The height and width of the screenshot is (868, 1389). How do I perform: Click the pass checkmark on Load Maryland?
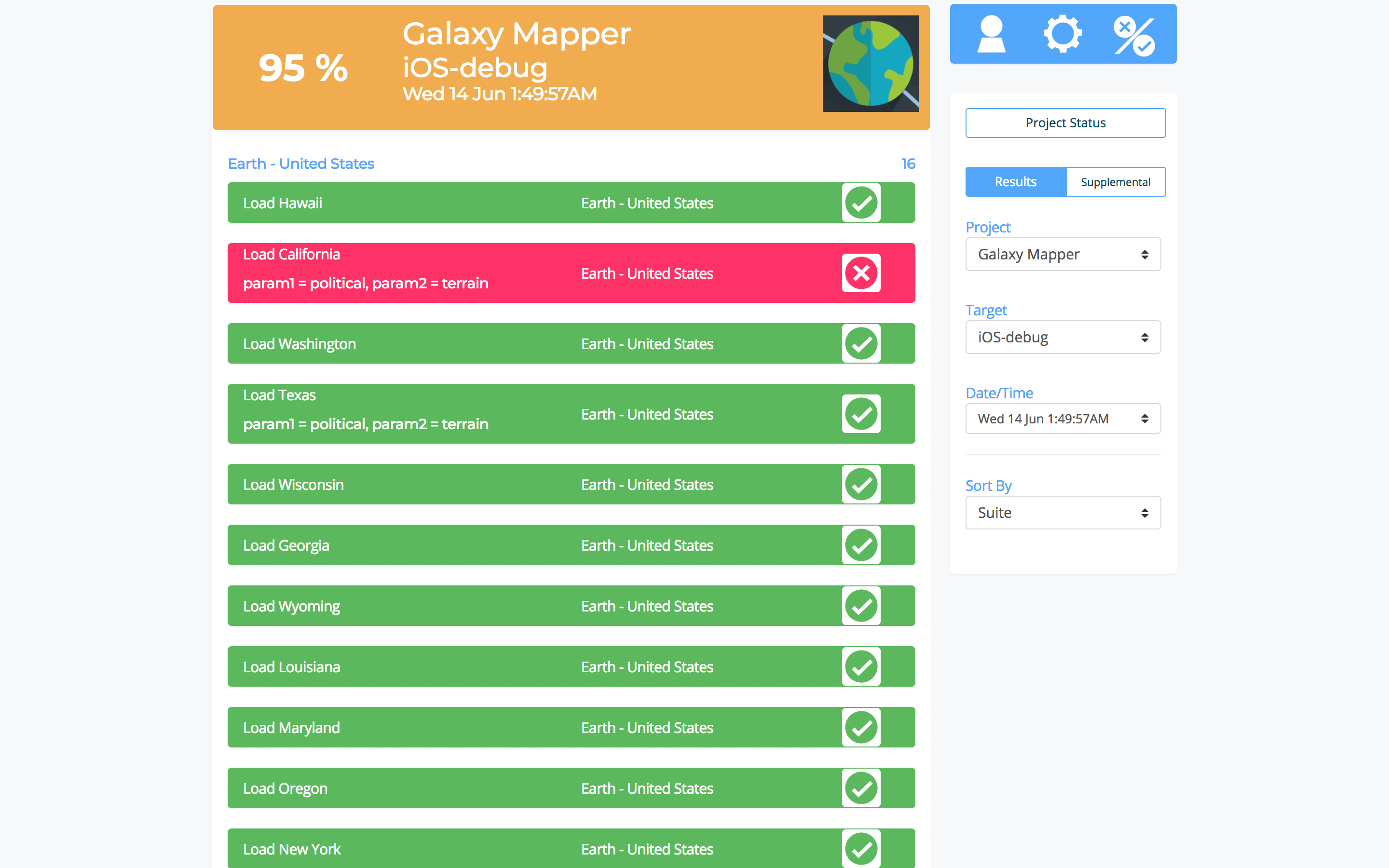click(861, 727)
